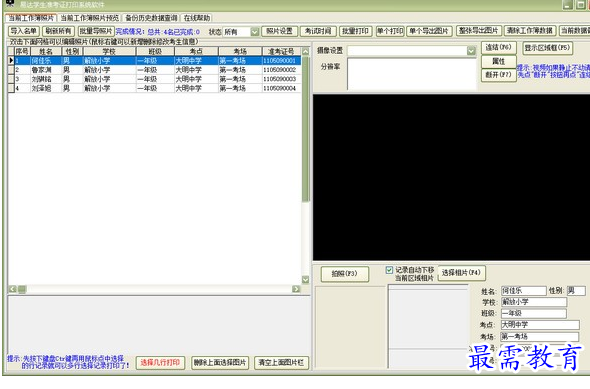Click the 准考证号 column header
The image size is (590, 389).
[x=281, y=51]
